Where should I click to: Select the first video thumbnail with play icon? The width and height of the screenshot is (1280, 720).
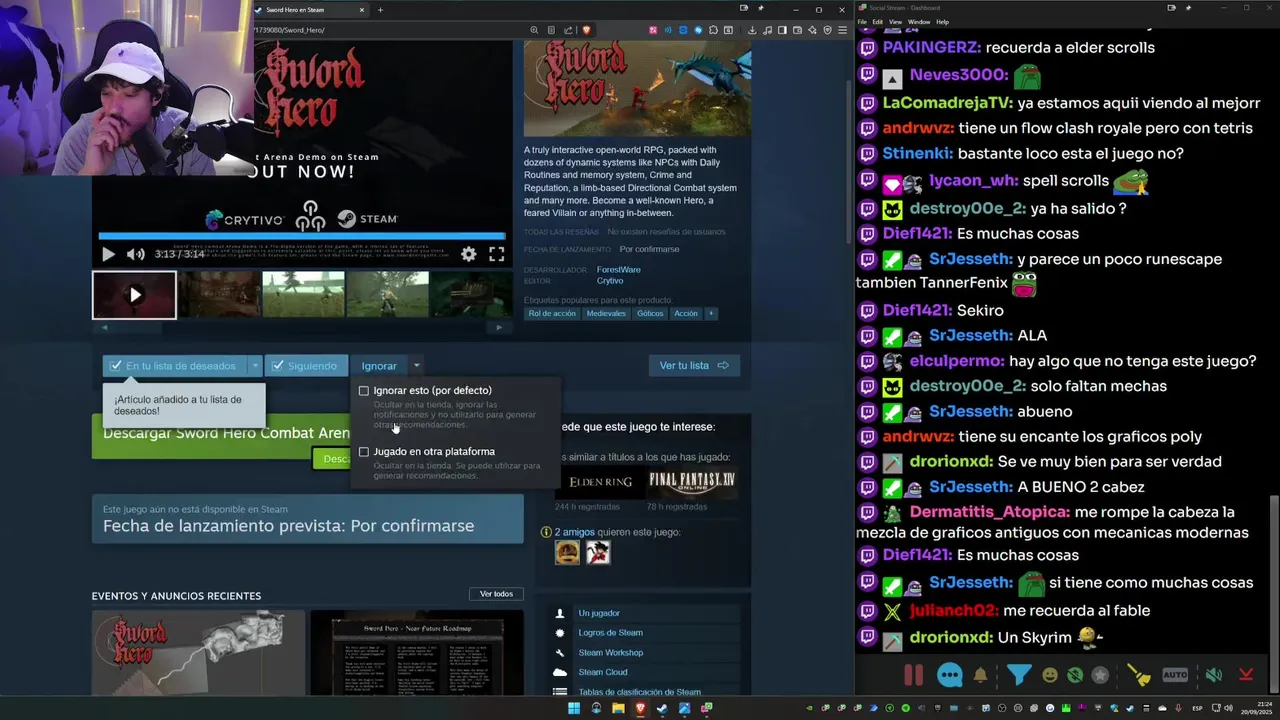[x=134, y=295]
